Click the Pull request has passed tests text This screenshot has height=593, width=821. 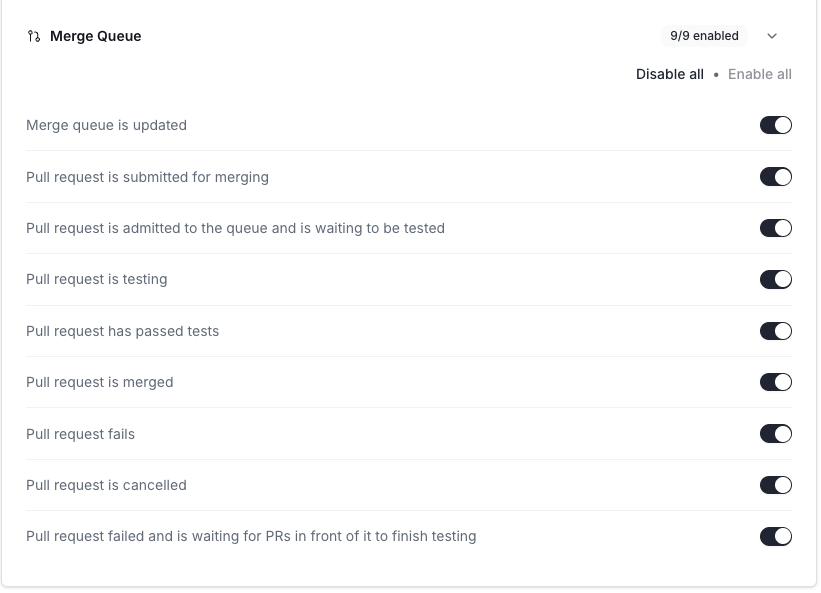coord(122,331)
